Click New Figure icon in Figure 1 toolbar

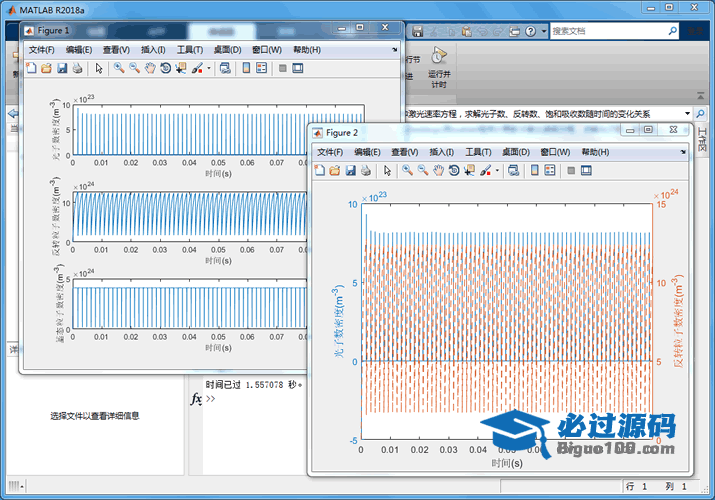coord(31,68)
